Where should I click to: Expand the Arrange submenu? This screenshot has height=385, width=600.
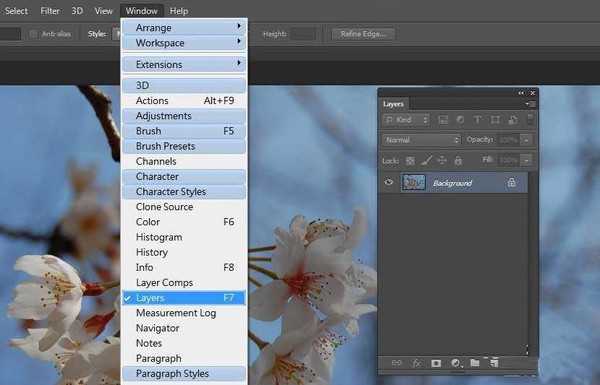pyautogui.click(x=184, y=28)
